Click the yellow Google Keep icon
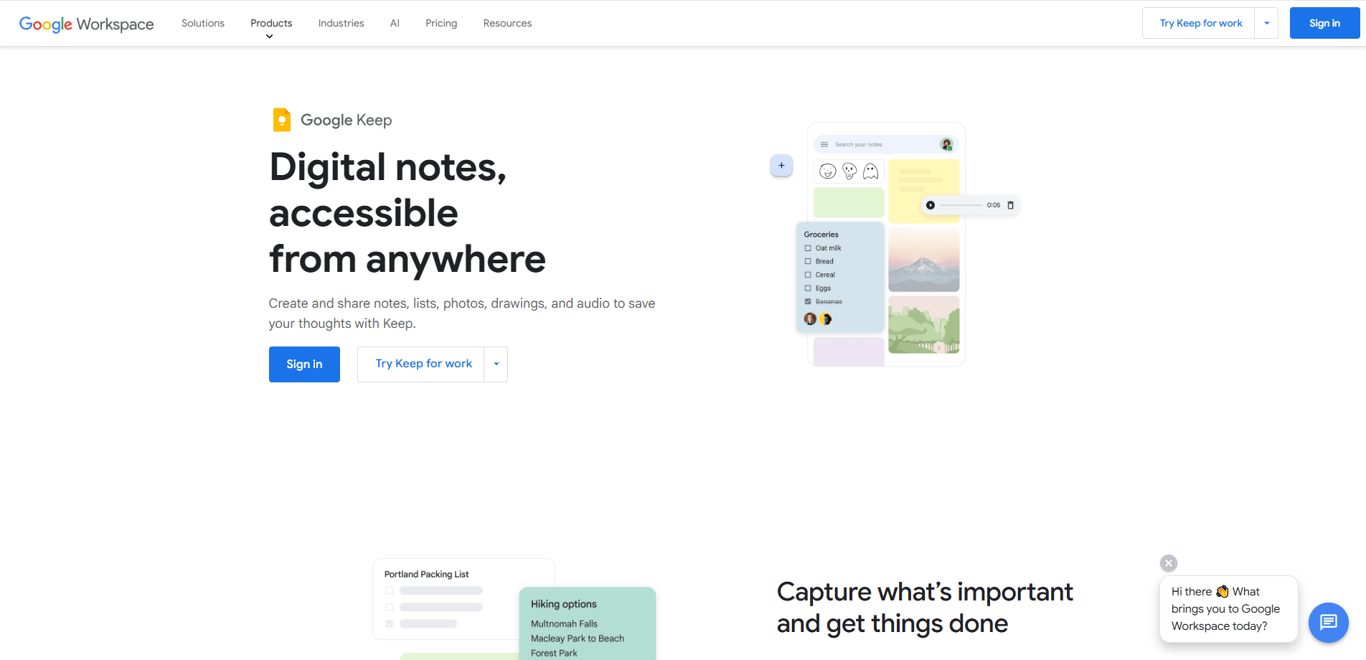The height and width of the screenshot is (660, 1366). click(282, 120)
